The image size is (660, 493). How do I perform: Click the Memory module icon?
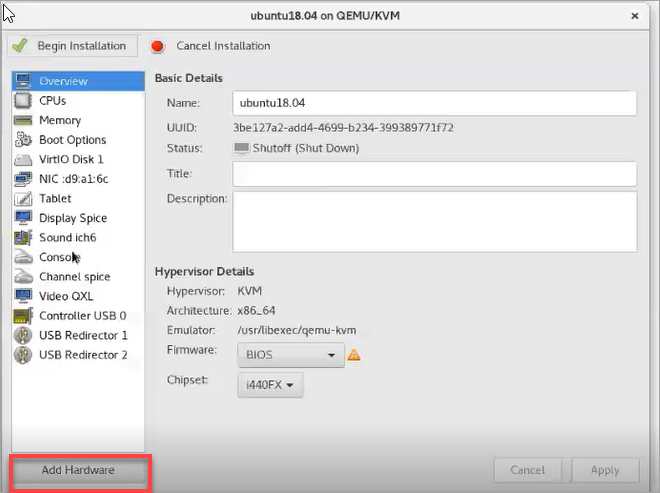(23, 120)
